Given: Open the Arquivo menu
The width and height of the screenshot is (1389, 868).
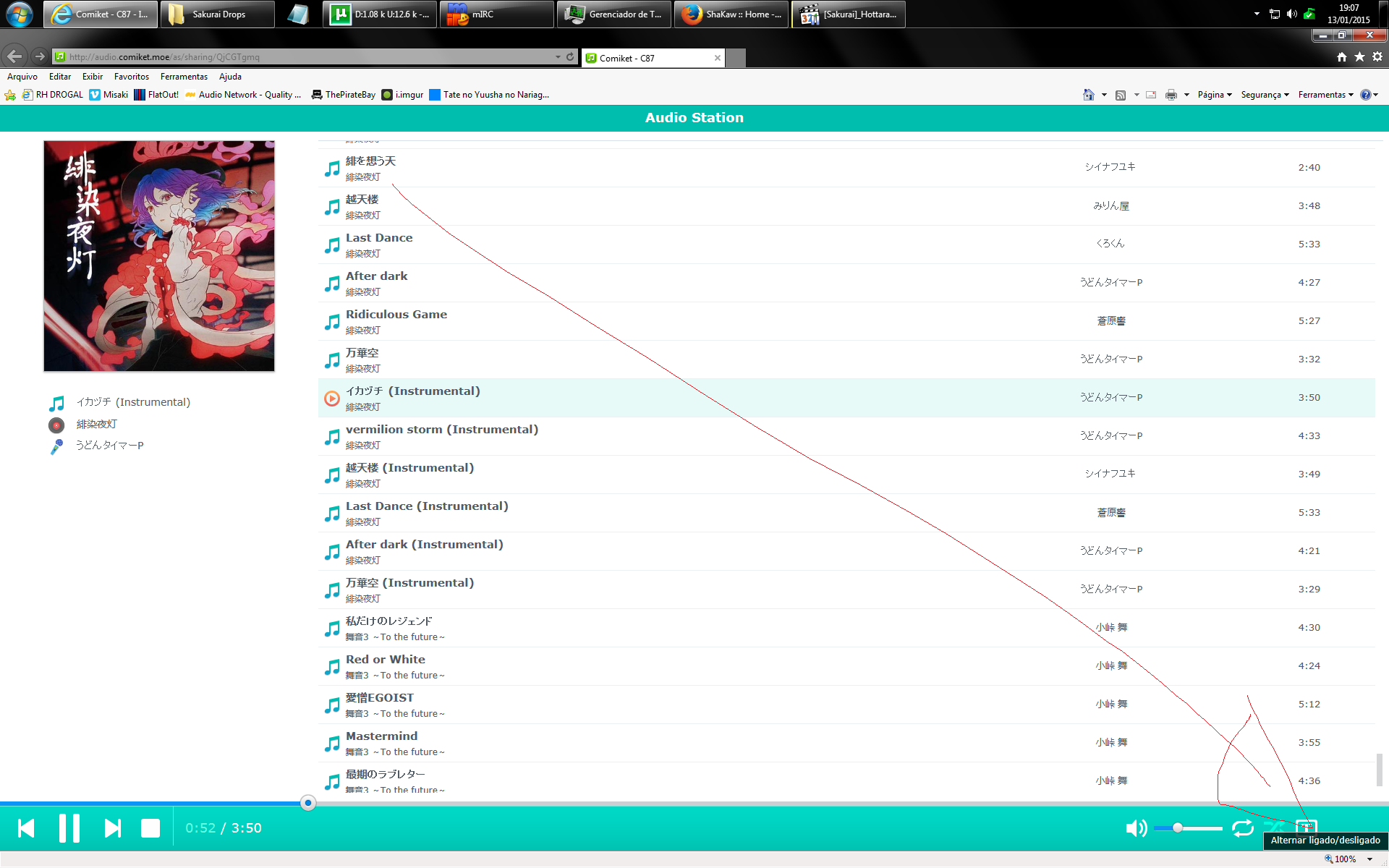Looking at the screenshot, I should tap(22, 77).
